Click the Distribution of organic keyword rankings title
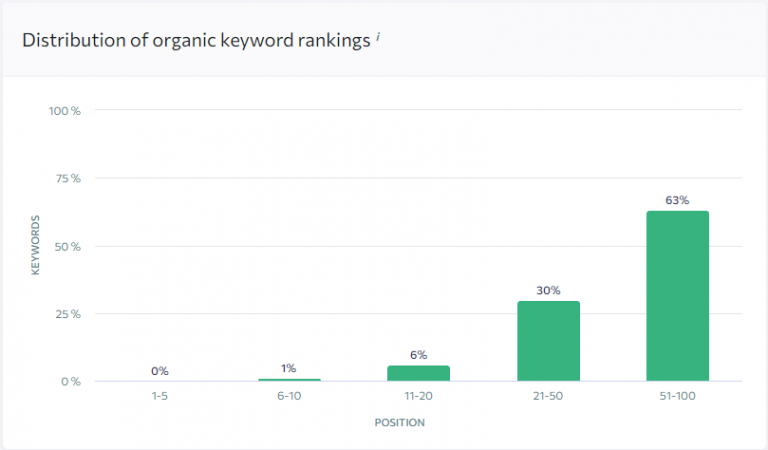 coord(196,40)
